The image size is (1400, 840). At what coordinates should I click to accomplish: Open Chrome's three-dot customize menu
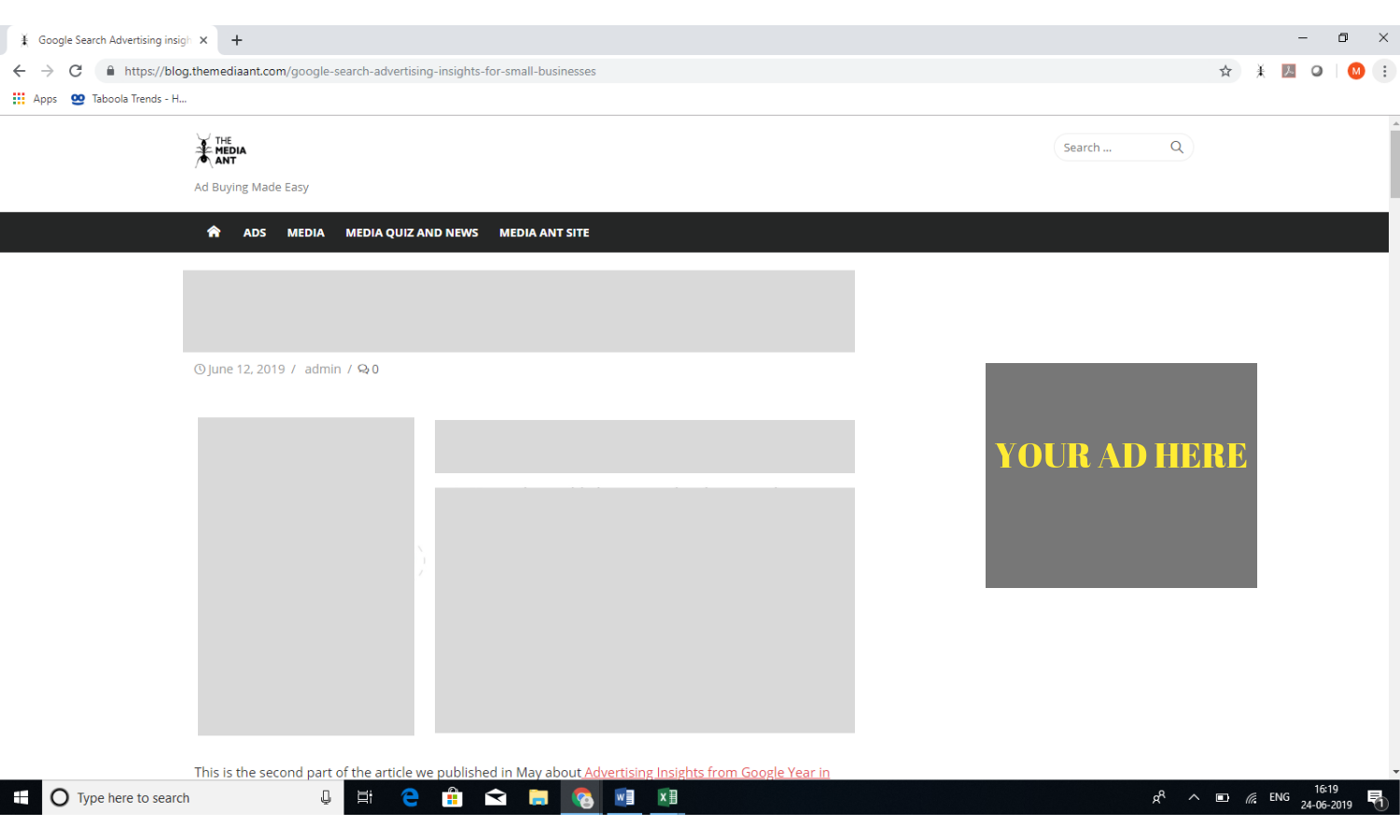point(1384,70)
